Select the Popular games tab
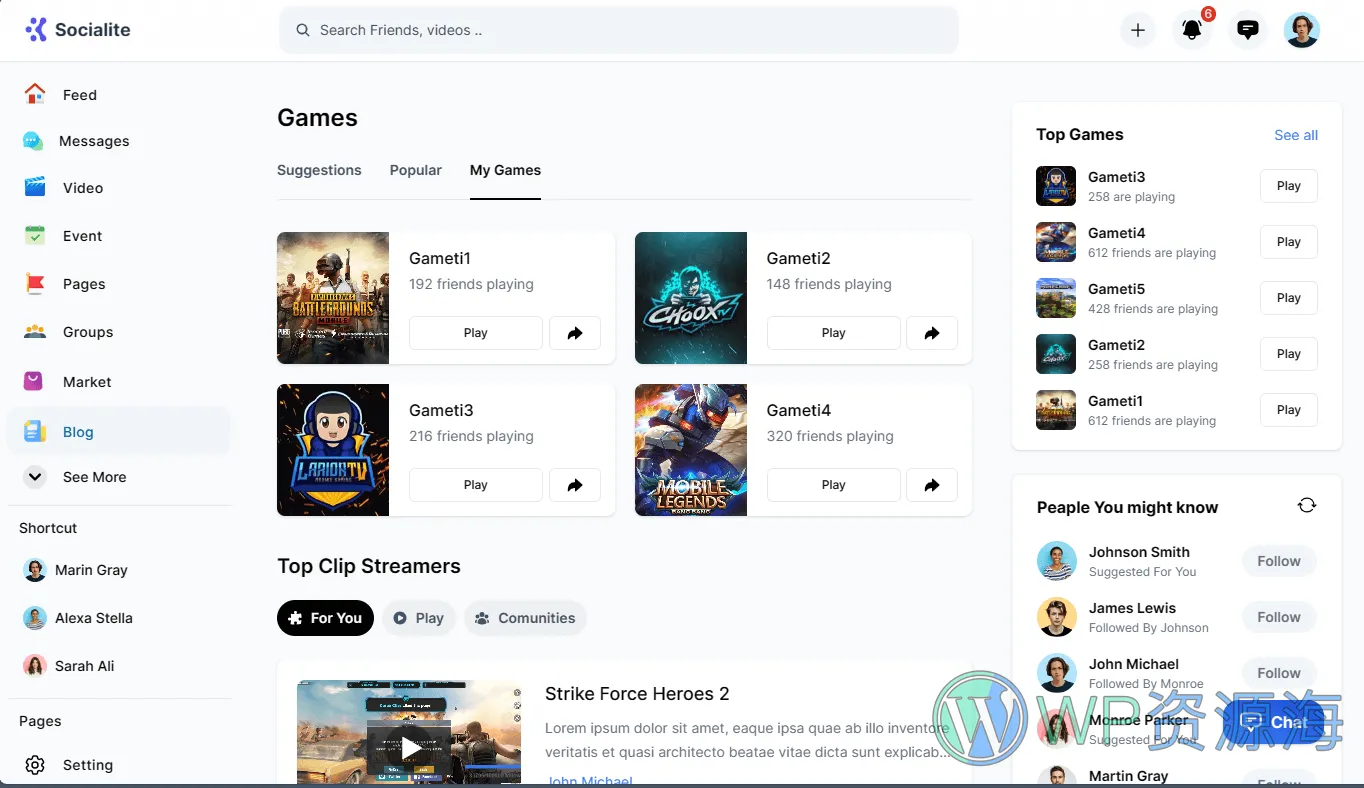The height and width of the screenshot is (788, 1364). pyautogui.click(x=415, y=170)
